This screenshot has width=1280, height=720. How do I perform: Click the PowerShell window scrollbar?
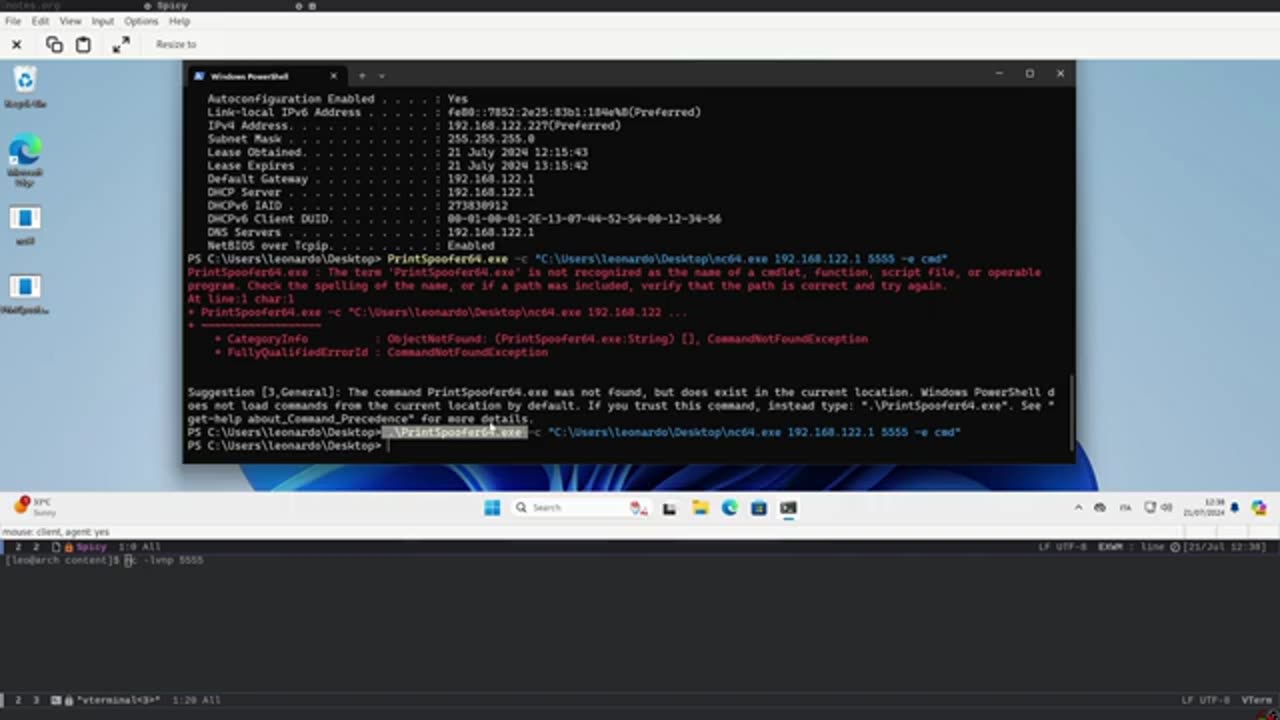coord(1070,411)
